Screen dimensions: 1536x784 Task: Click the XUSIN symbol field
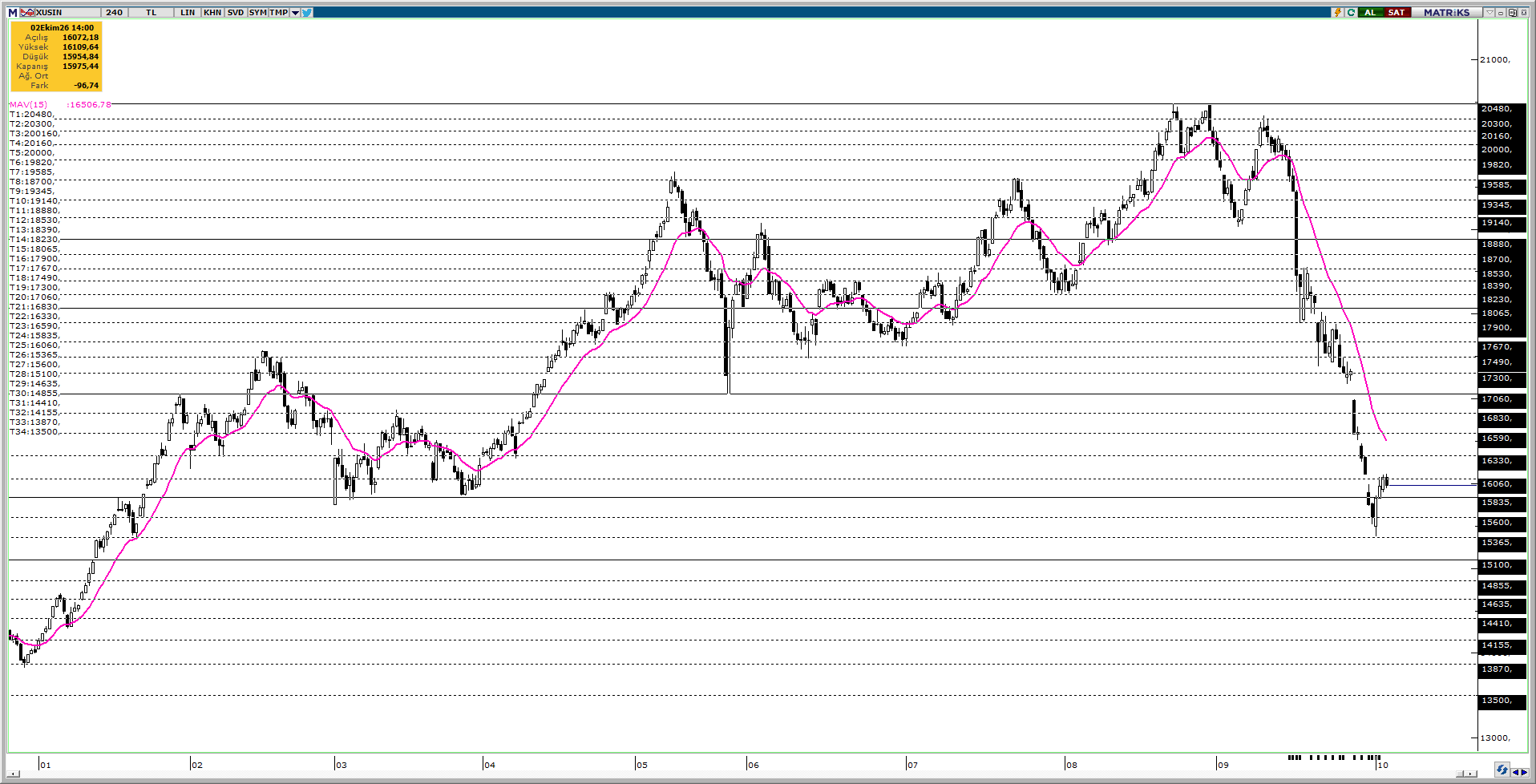point(67,13)
